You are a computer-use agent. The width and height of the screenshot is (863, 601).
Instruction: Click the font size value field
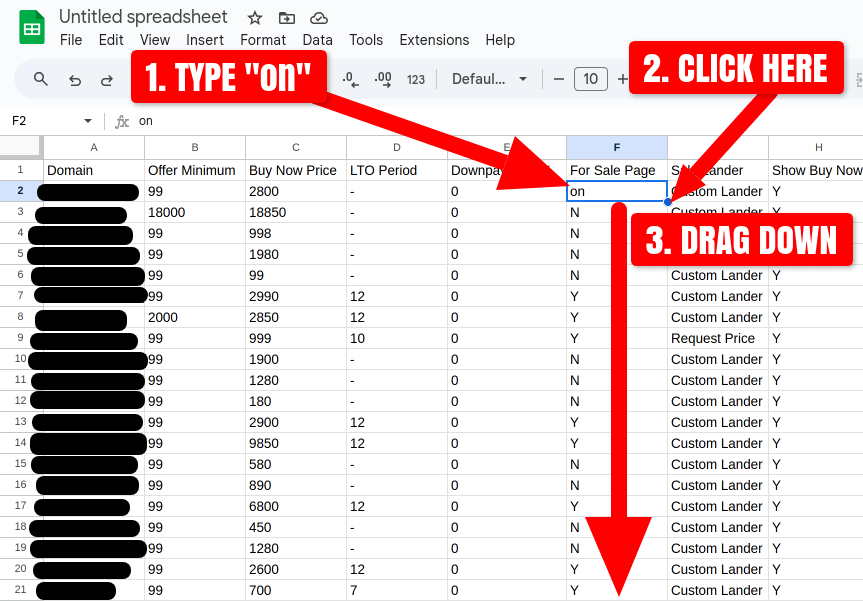(x=590, y=79)
